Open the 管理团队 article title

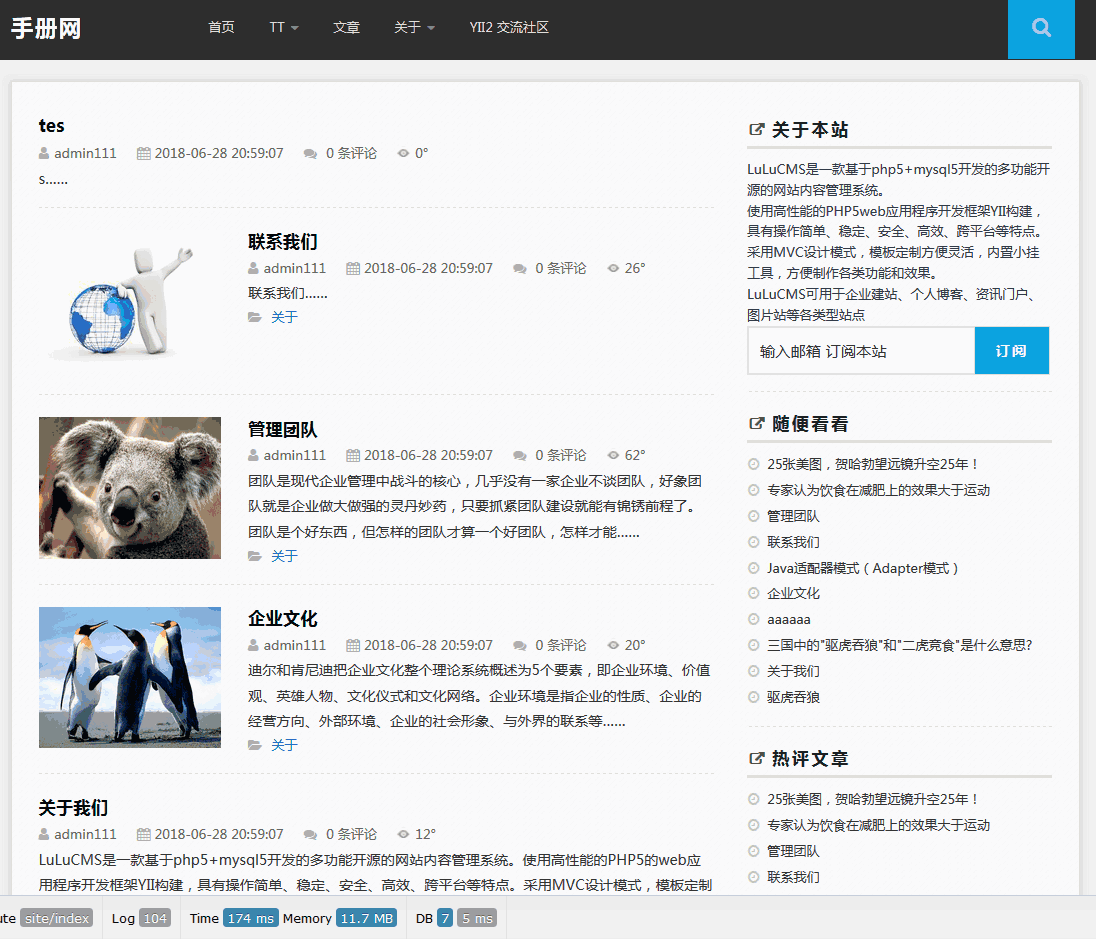[x=282, y=430]
